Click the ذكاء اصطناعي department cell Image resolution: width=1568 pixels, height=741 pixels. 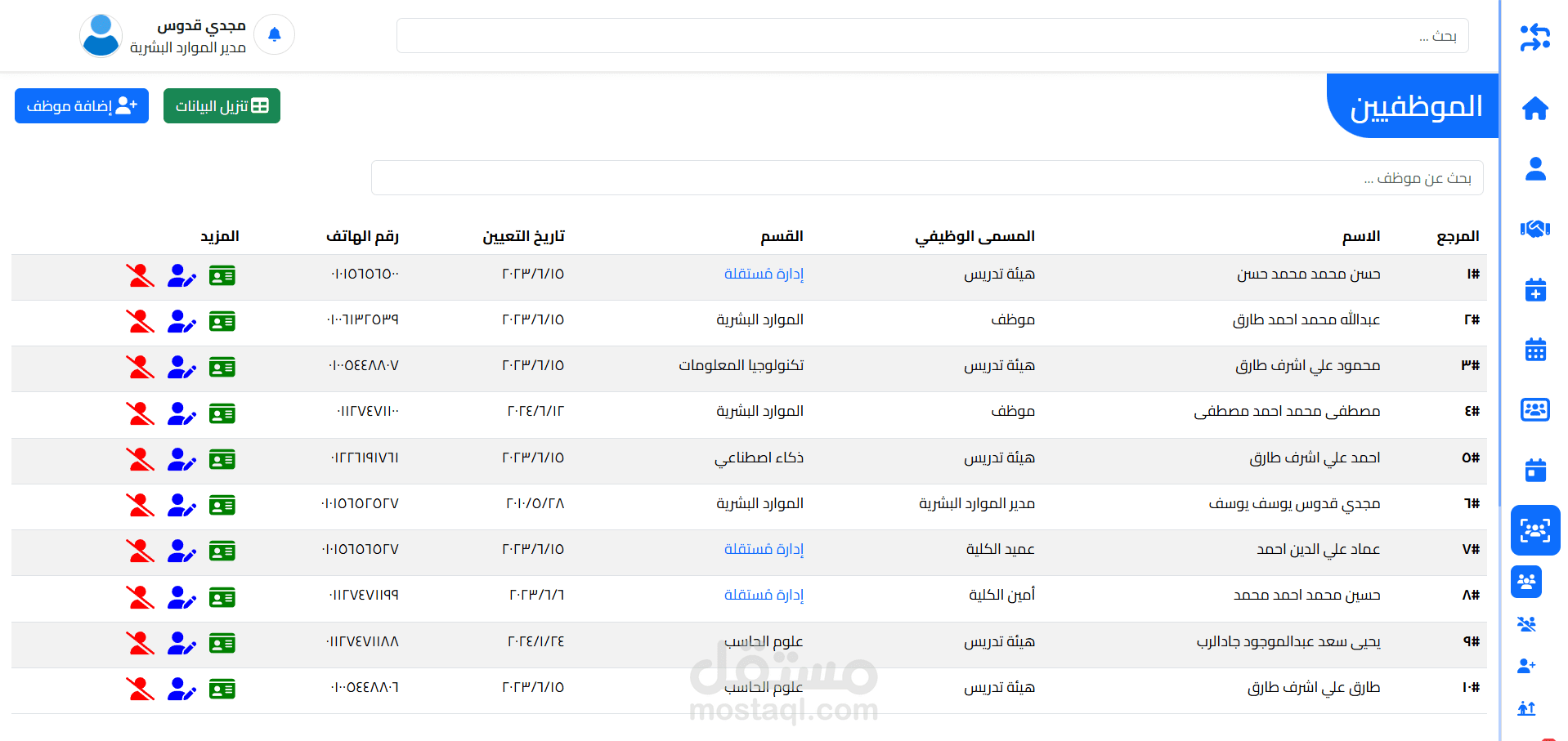pyautogui.click(x=759, y=458)
